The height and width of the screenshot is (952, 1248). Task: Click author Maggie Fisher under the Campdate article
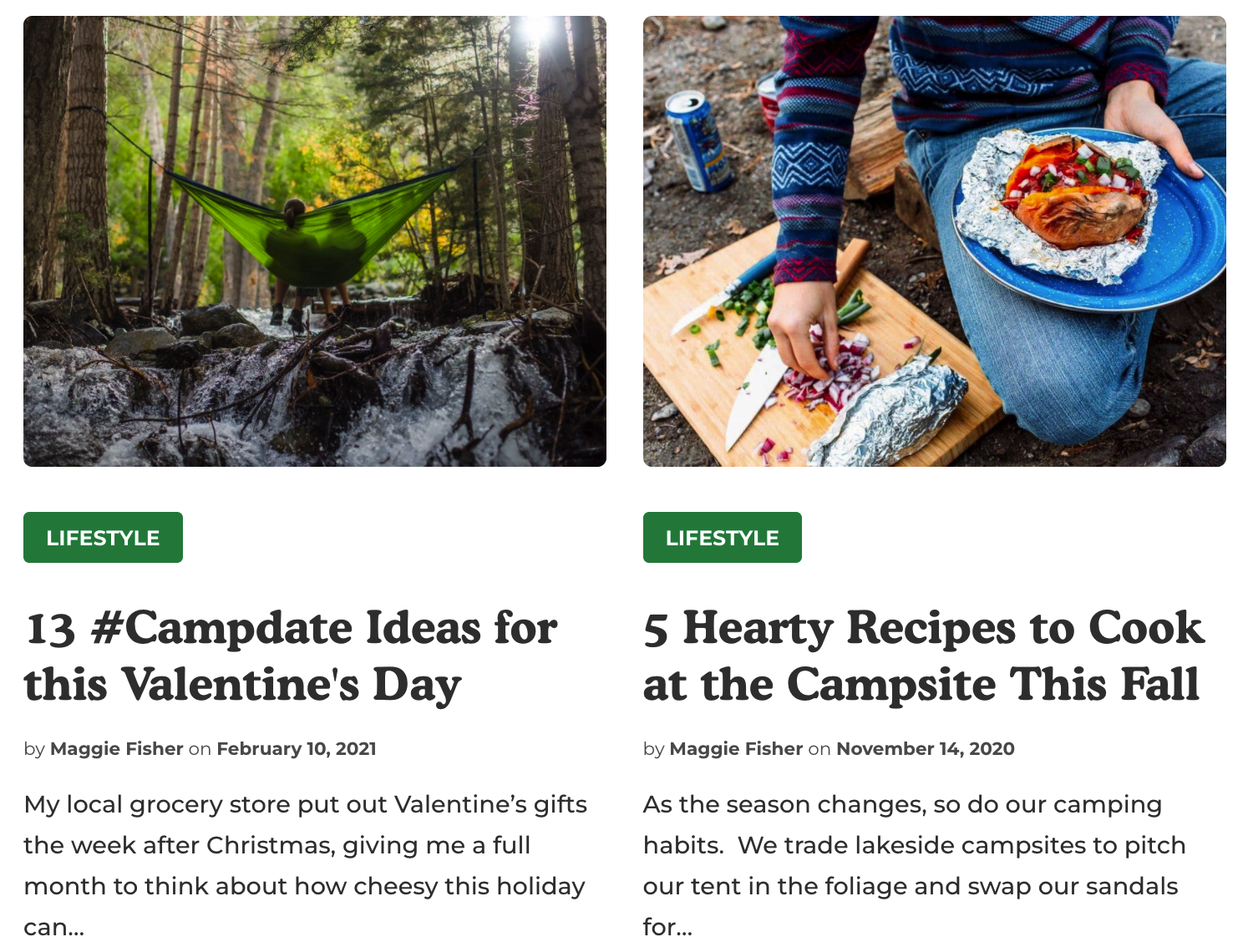click(x=117, y=749)
